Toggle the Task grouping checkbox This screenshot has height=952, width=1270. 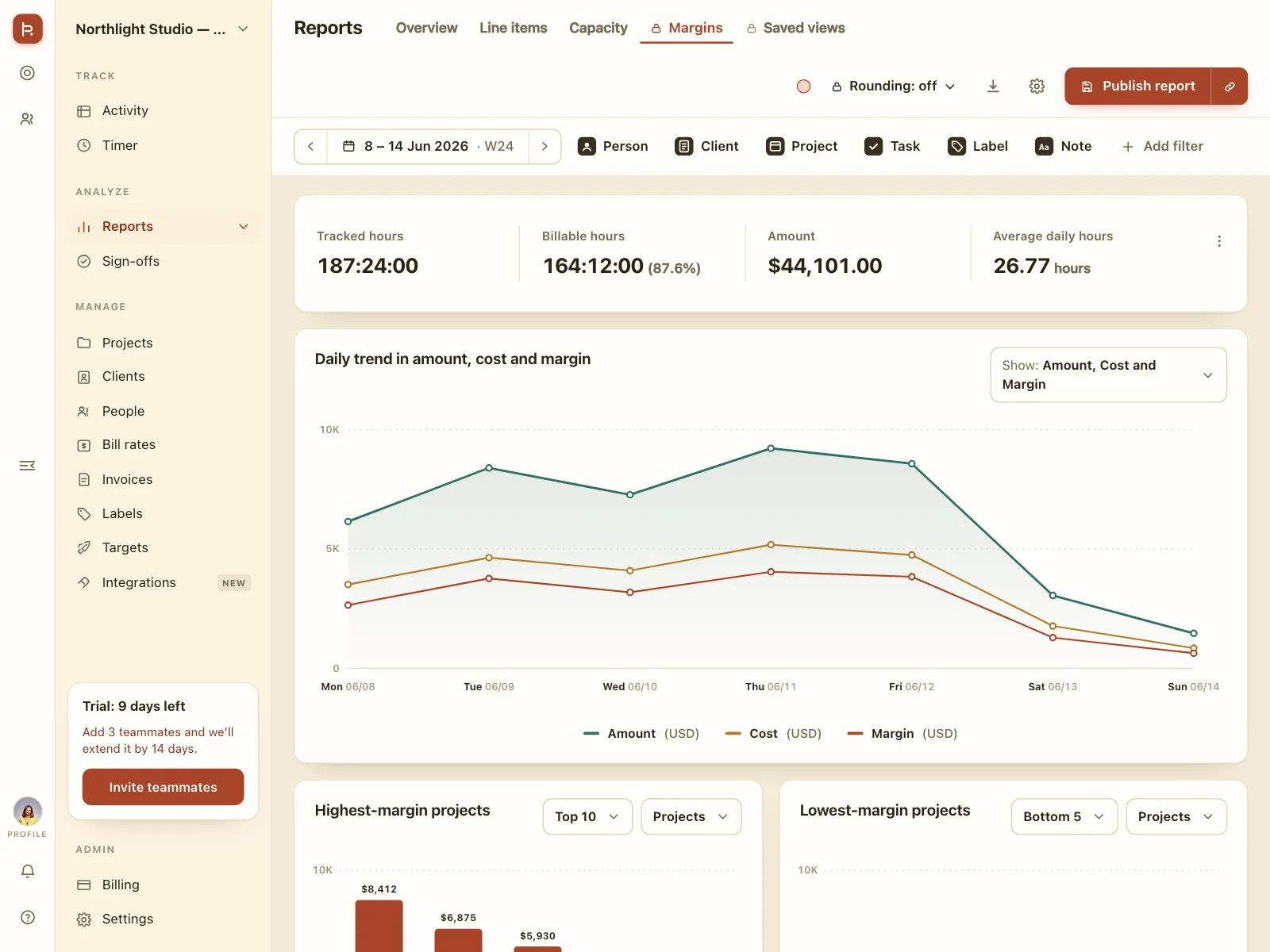pos(892,147)
